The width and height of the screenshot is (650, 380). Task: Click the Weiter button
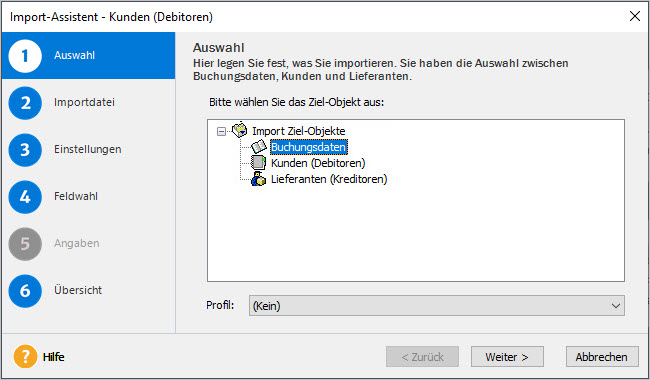(x=507, y=357)
